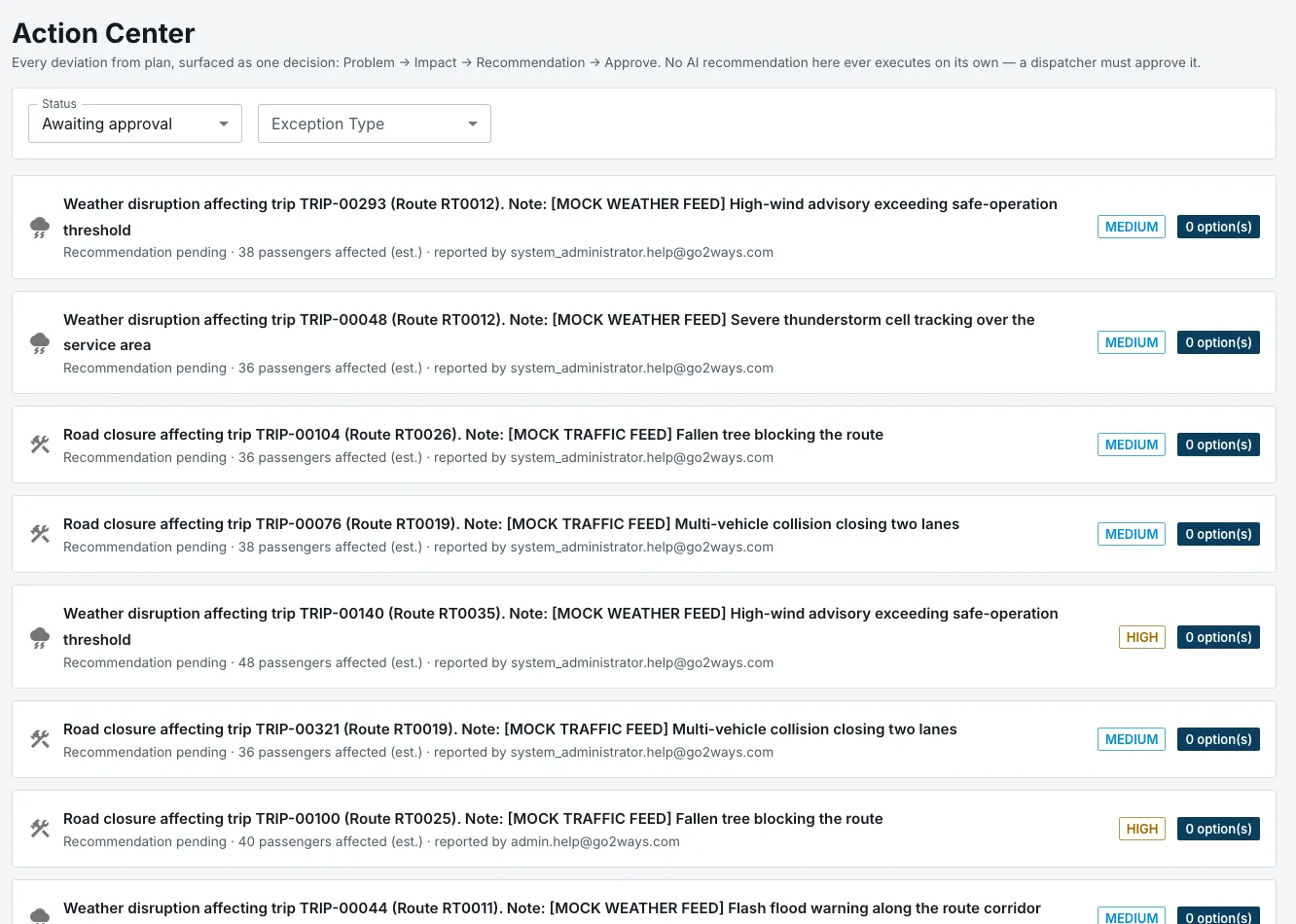Open the TRIP-00100 fallen tree title
The height and width of the screenshot is (924, 1296).
[473, 819]
